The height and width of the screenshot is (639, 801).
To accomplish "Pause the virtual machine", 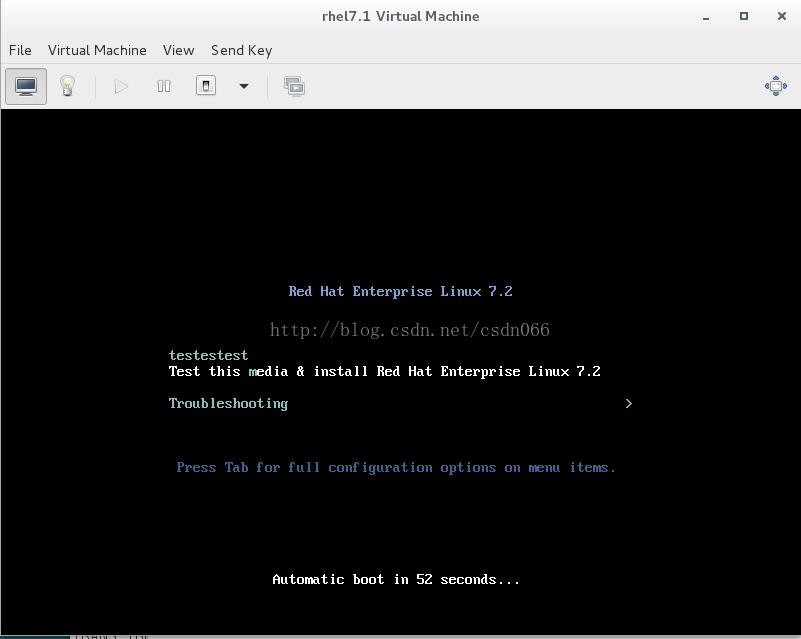I will tap(164, 86).
